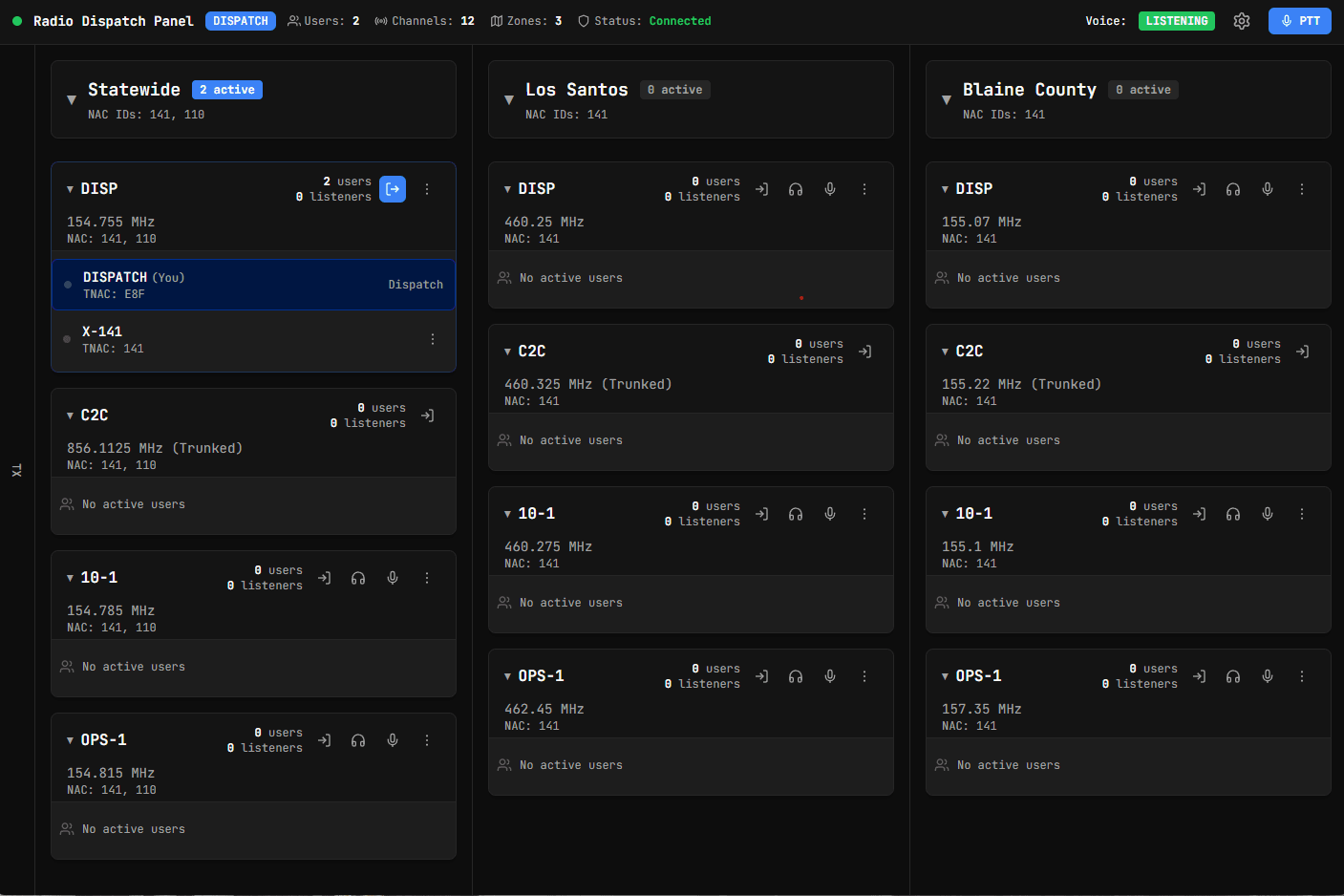1344x896 pixels.
Task: Join the Los Santos DISP channel
Action: [761, 188]
